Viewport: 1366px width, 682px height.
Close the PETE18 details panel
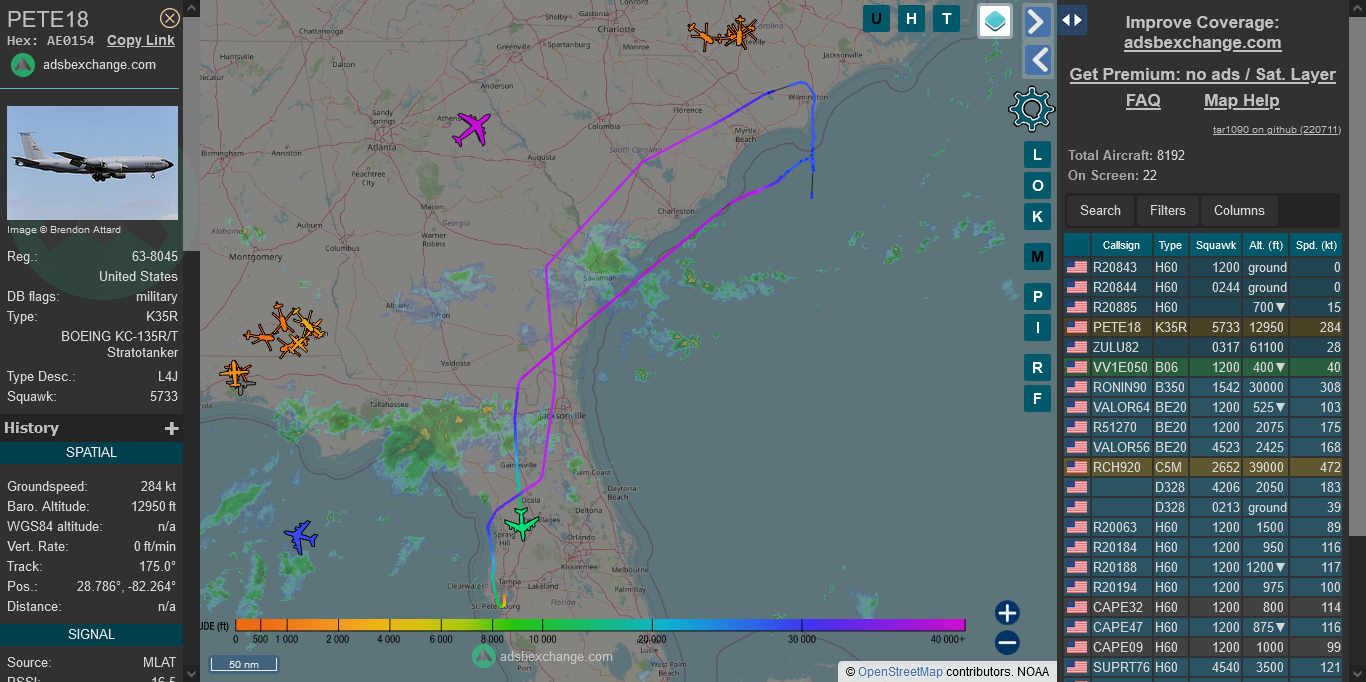point(170,18)
